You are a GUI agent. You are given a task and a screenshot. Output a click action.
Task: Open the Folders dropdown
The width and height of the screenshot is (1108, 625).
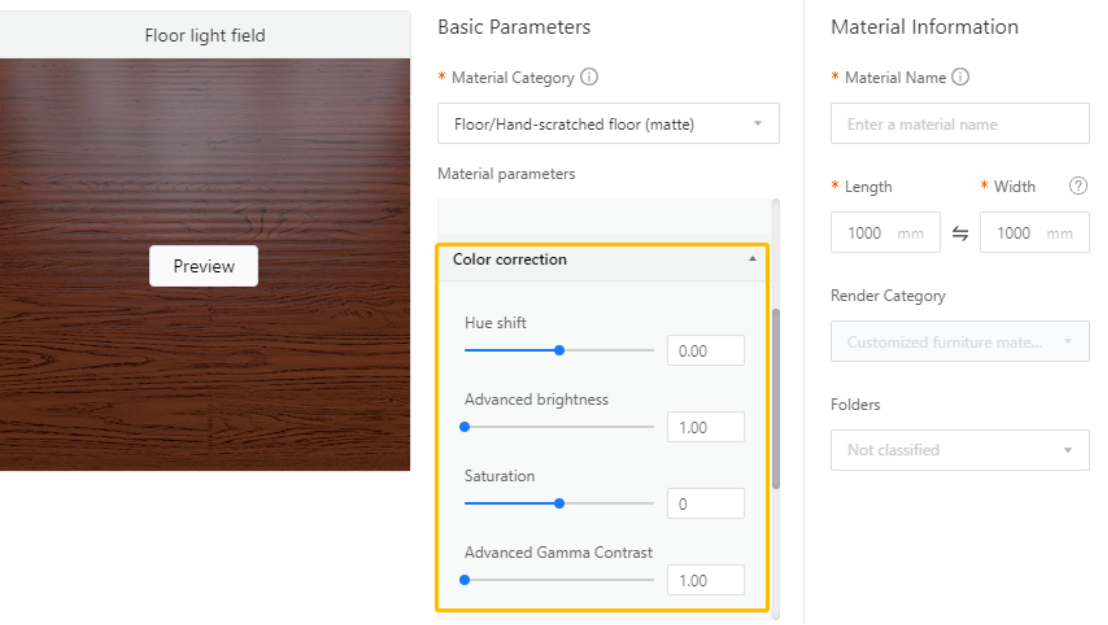point(959,450)
